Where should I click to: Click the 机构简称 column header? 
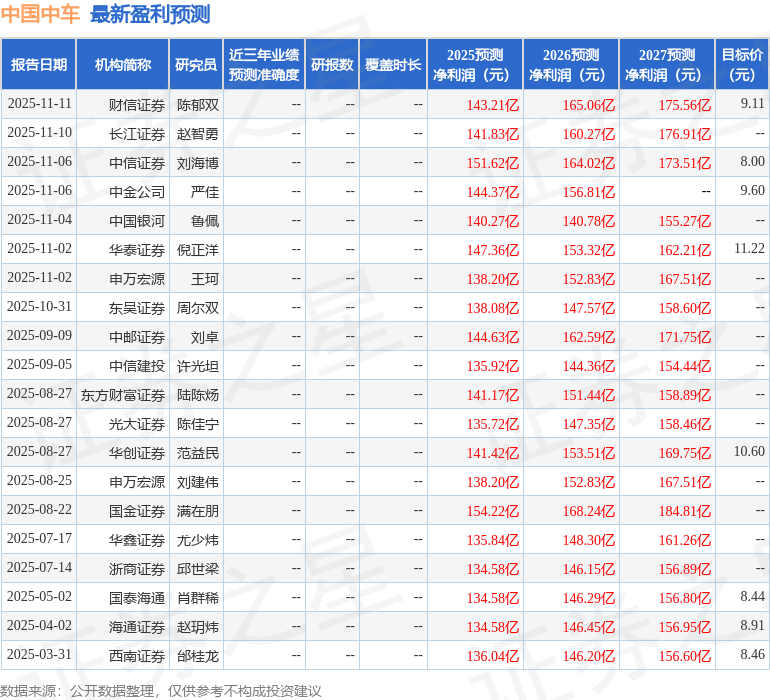123,65
